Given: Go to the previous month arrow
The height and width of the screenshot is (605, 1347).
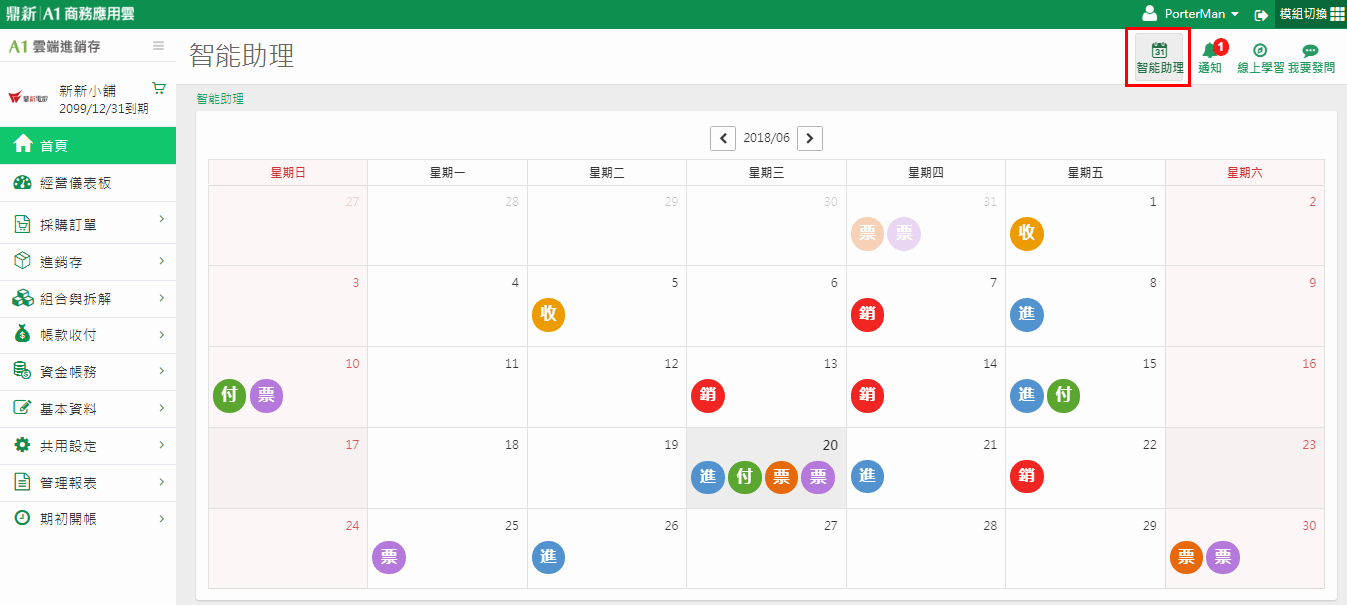Looking at the screenshot, I should [x=723, y=138].
